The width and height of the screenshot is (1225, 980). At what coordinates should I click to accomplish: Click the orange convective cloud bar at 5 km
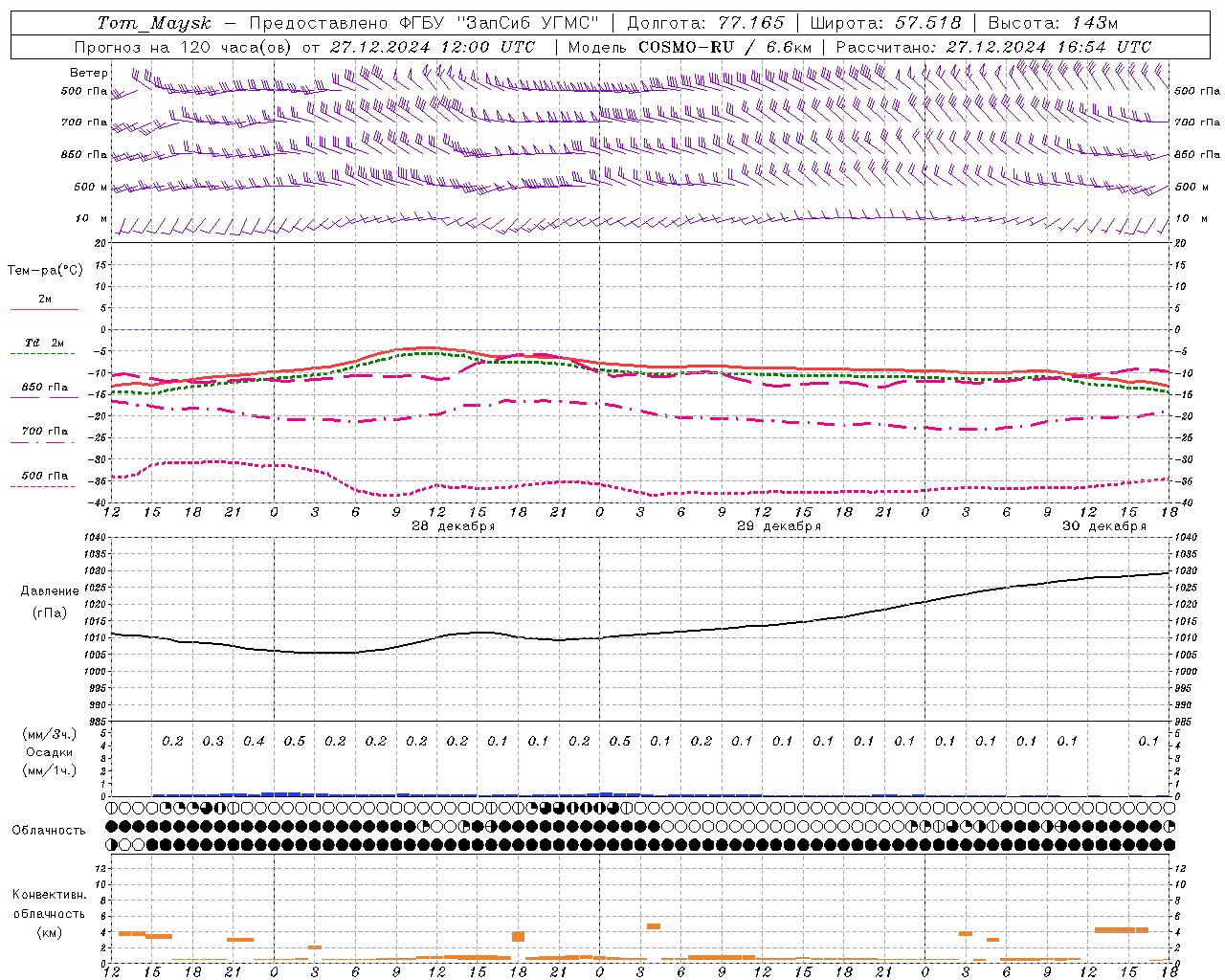pyautogui.click(x=654, y=925)
